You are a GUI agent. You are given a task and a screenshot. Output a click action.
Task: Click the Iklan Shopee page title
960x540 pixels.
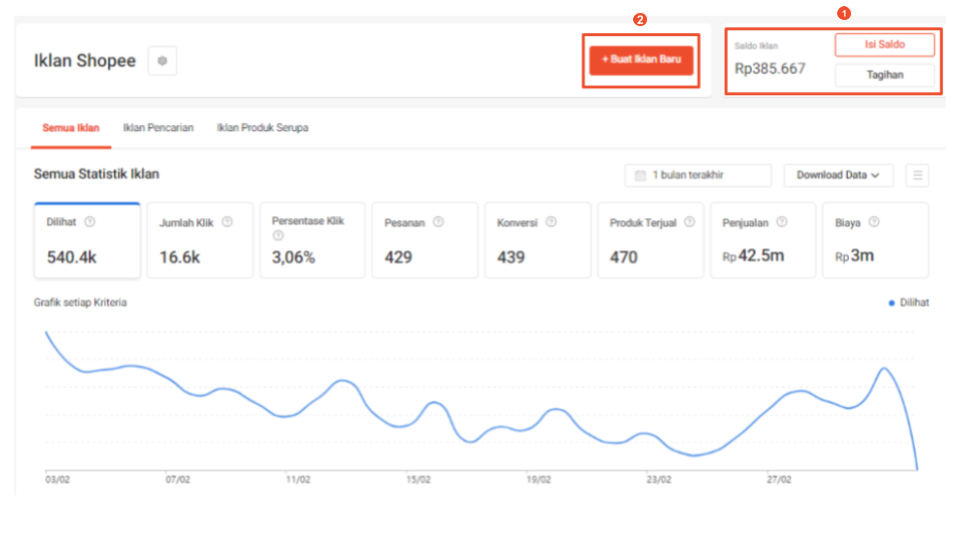click(x=84, y=61)
